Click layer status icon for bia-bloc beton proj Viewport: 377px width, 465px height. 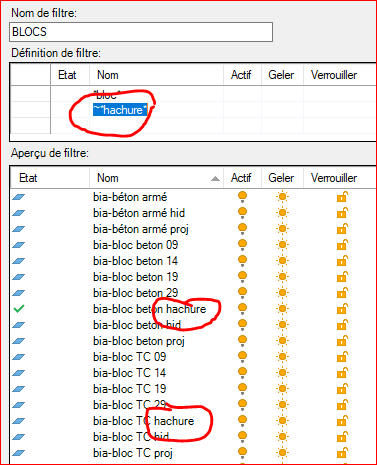click(19, 341)
